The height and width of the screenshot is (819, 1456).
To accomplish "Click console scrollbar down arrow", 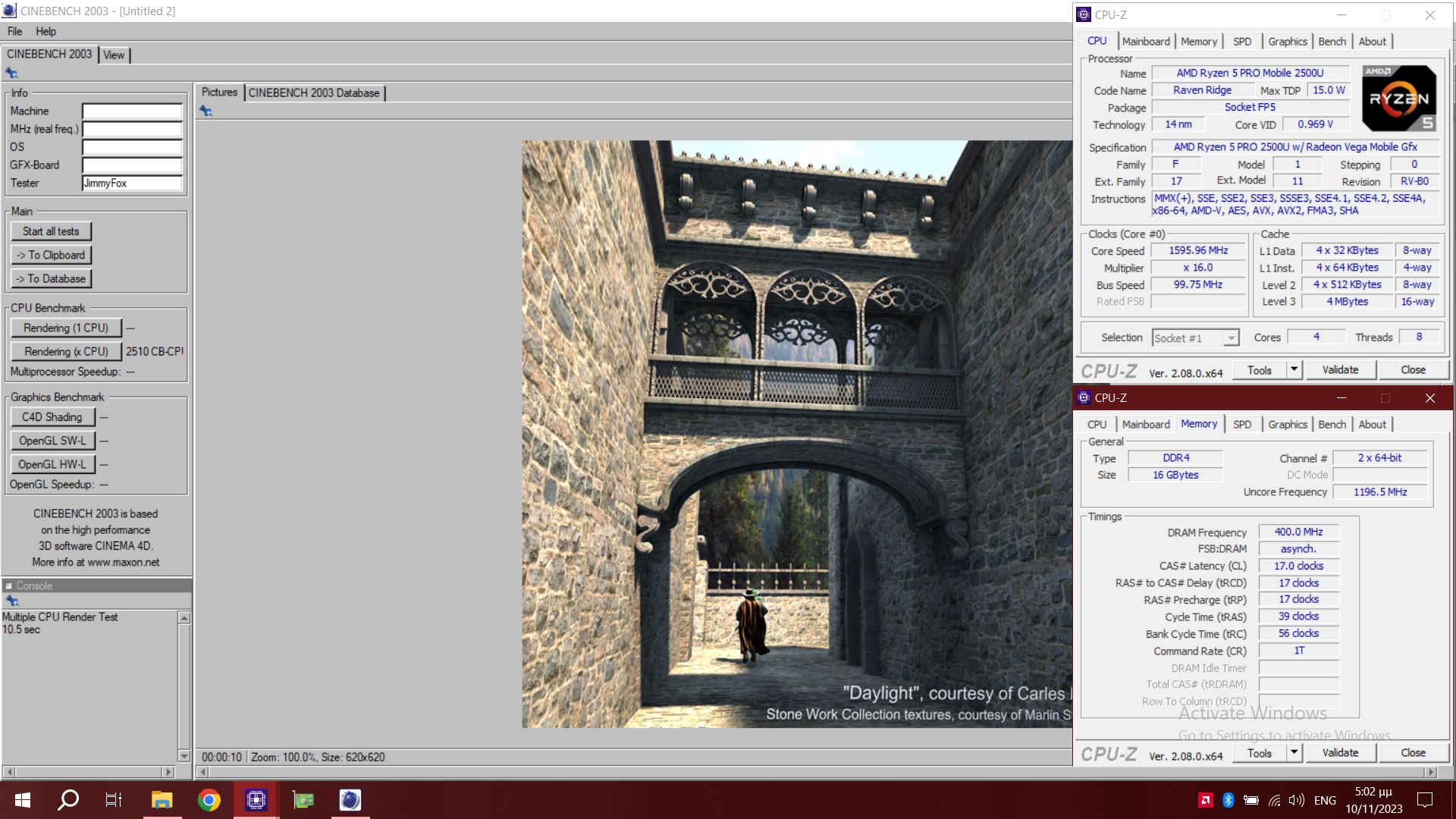I will coord(184,756).
